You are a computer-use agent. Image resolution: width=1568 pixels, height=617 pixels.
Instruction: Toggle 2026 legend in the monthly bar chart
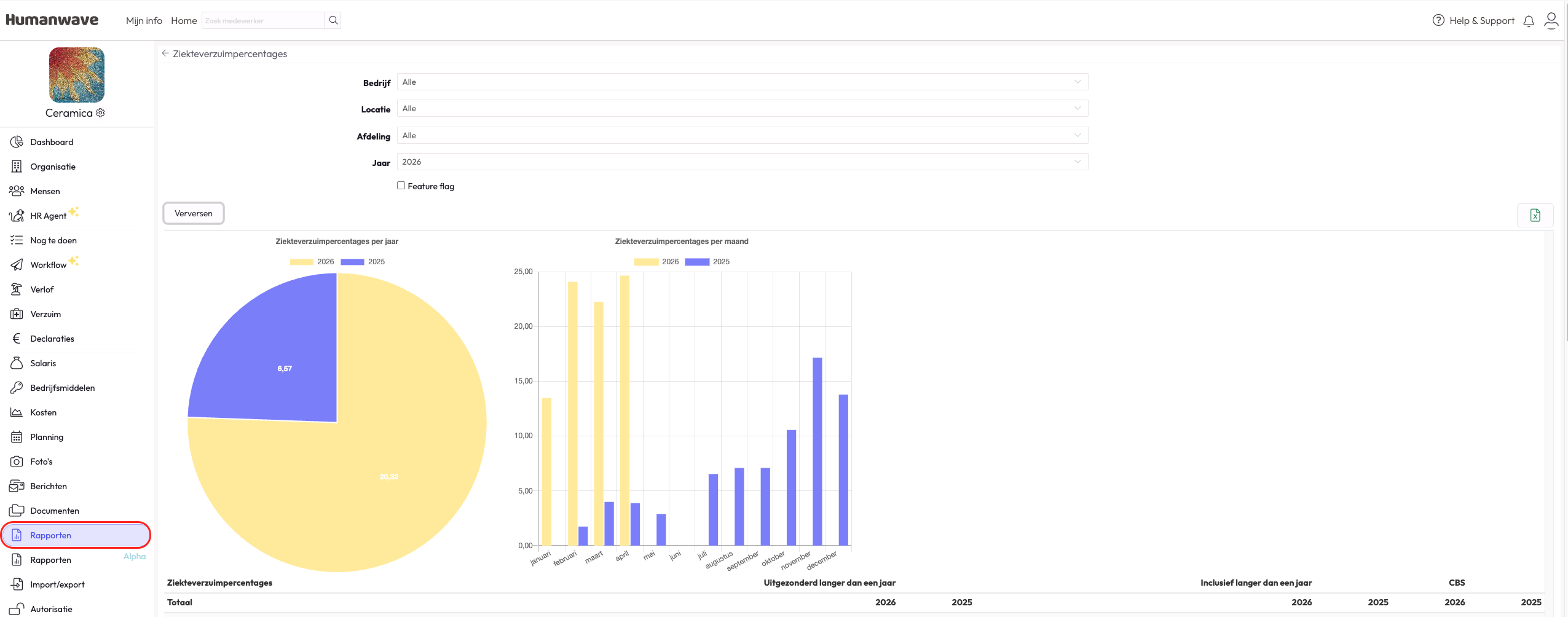point(656,262)
